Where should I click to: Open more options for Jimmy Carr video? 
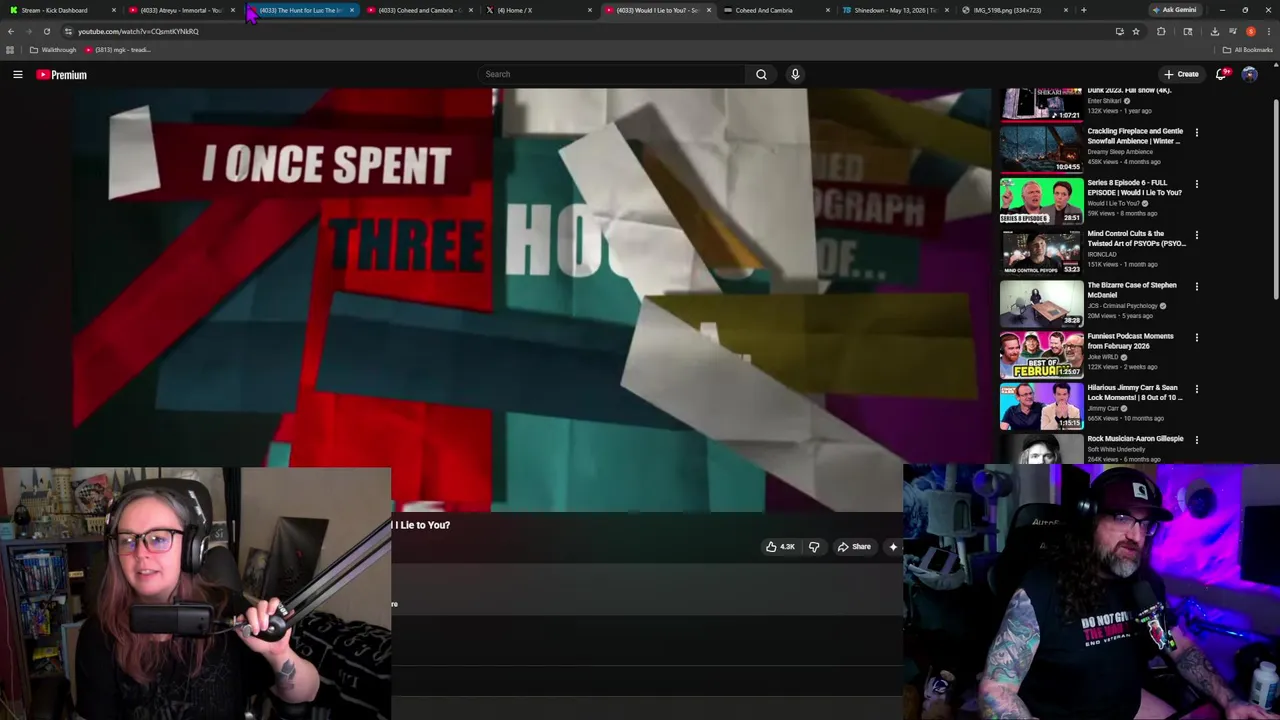[1196, 389]
